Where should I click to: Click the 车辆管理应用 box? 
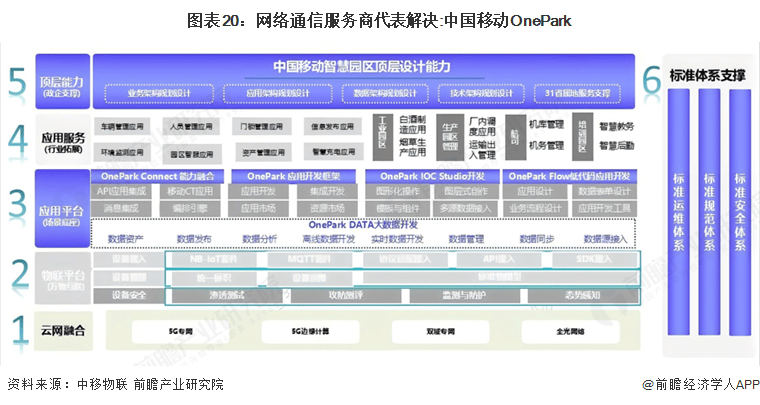pos(122,128)
